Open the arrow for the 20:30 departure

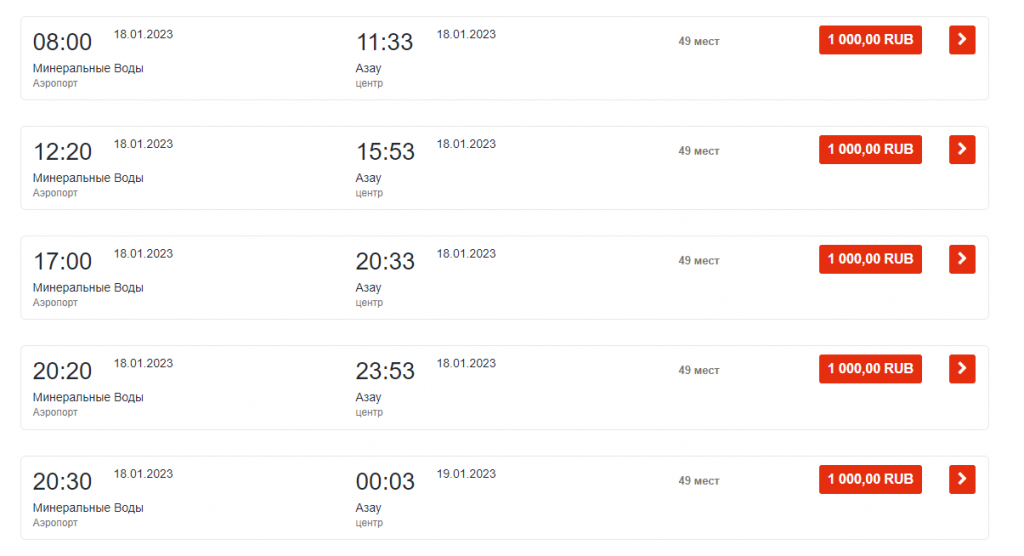962,480
